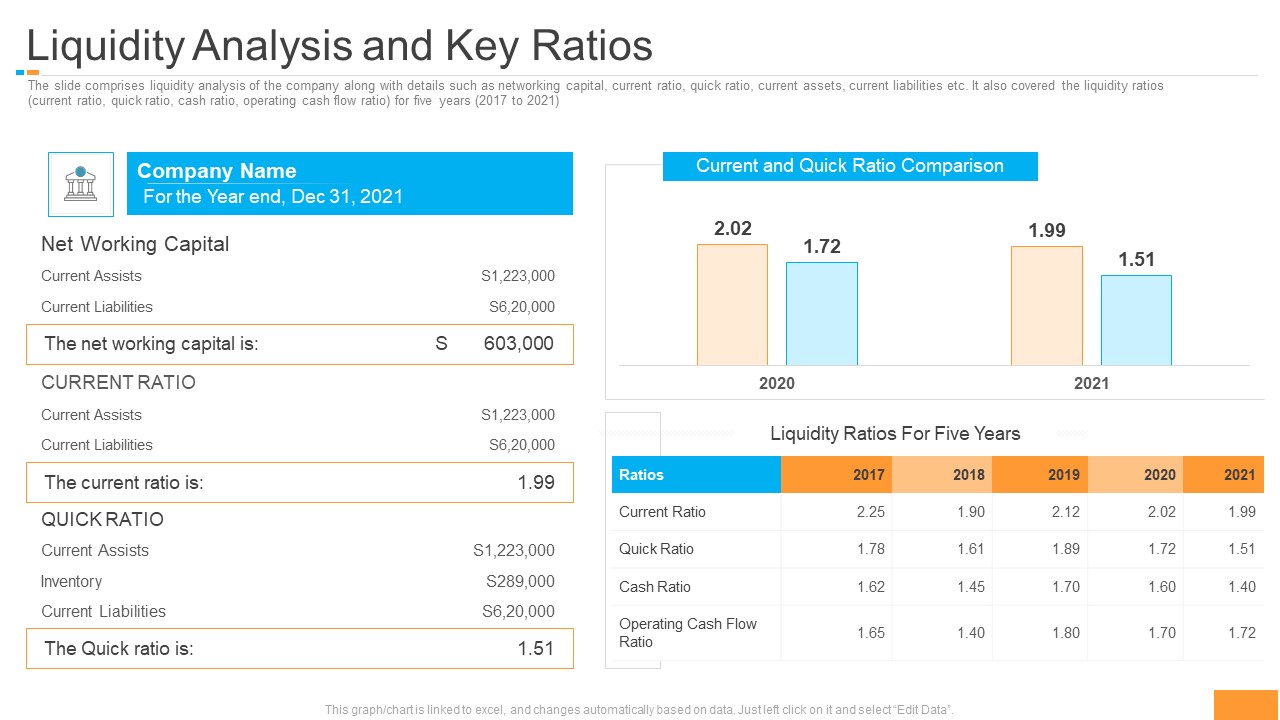Select the blue 2021 bar labeled 1.51
Viewport: 1280px width, 720px height.
tap(1136, 320)
